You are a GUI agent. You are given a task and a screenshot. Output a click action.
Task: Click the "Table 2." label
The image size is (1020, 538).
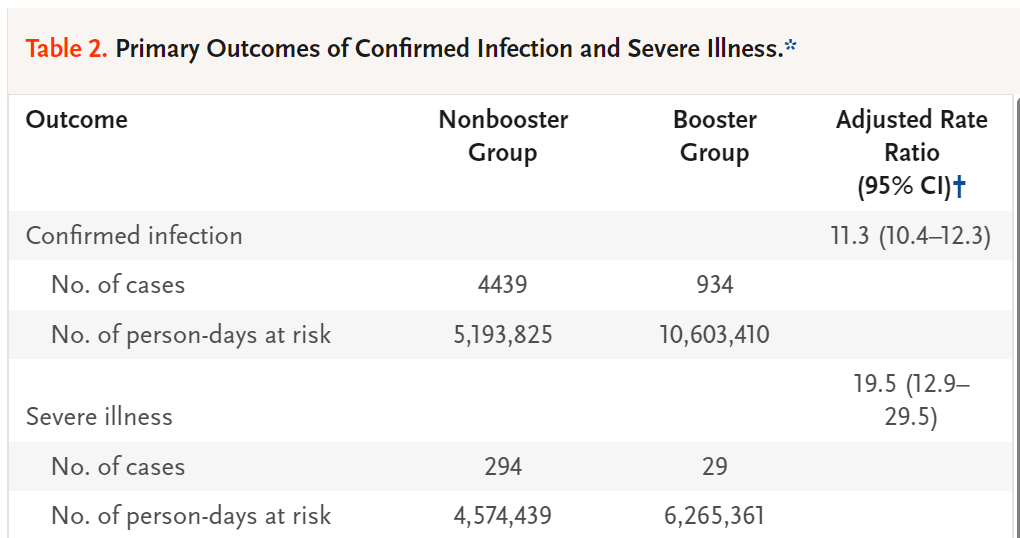[67, 49]
